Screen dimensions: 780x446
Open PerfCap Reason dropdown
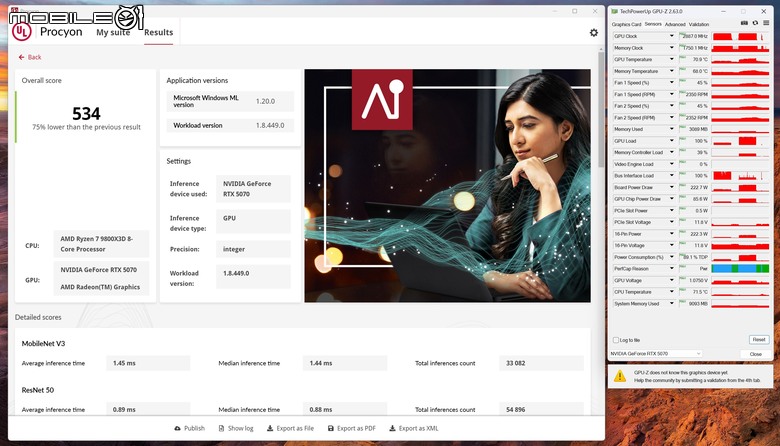[672, 268]
